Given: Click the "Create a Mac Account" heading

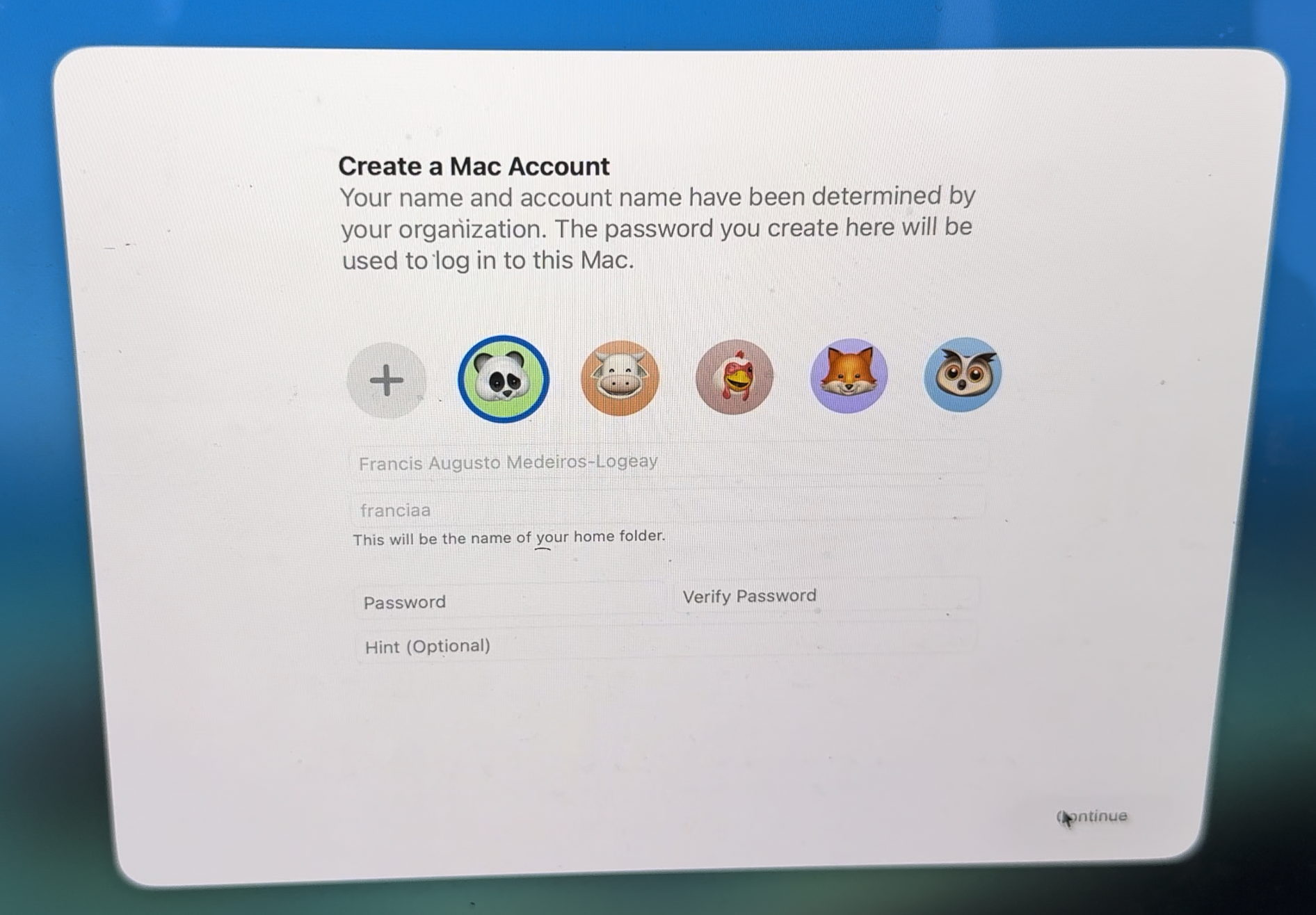Looking at the screenshot, I should (x=474, y=166).
